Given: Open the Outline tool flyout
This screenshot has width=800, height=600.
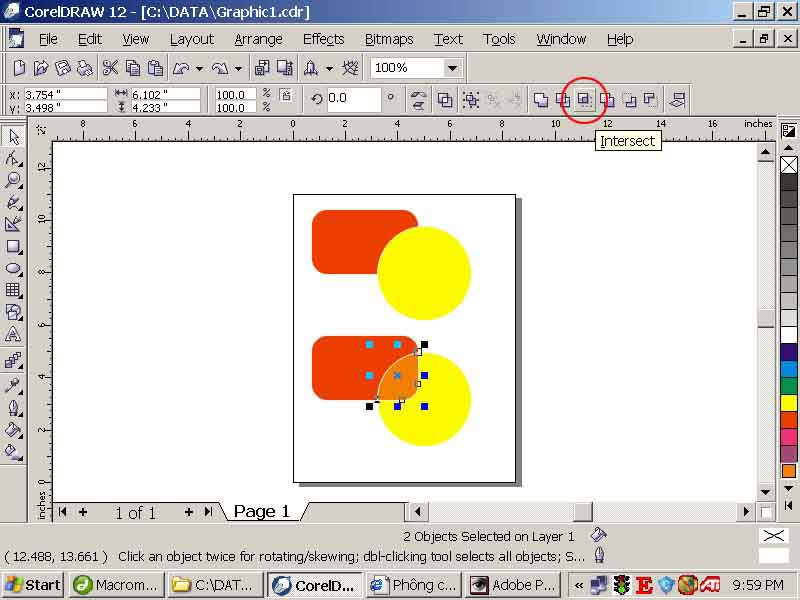Looking at the screenshot, I should [x=13, y=408].
